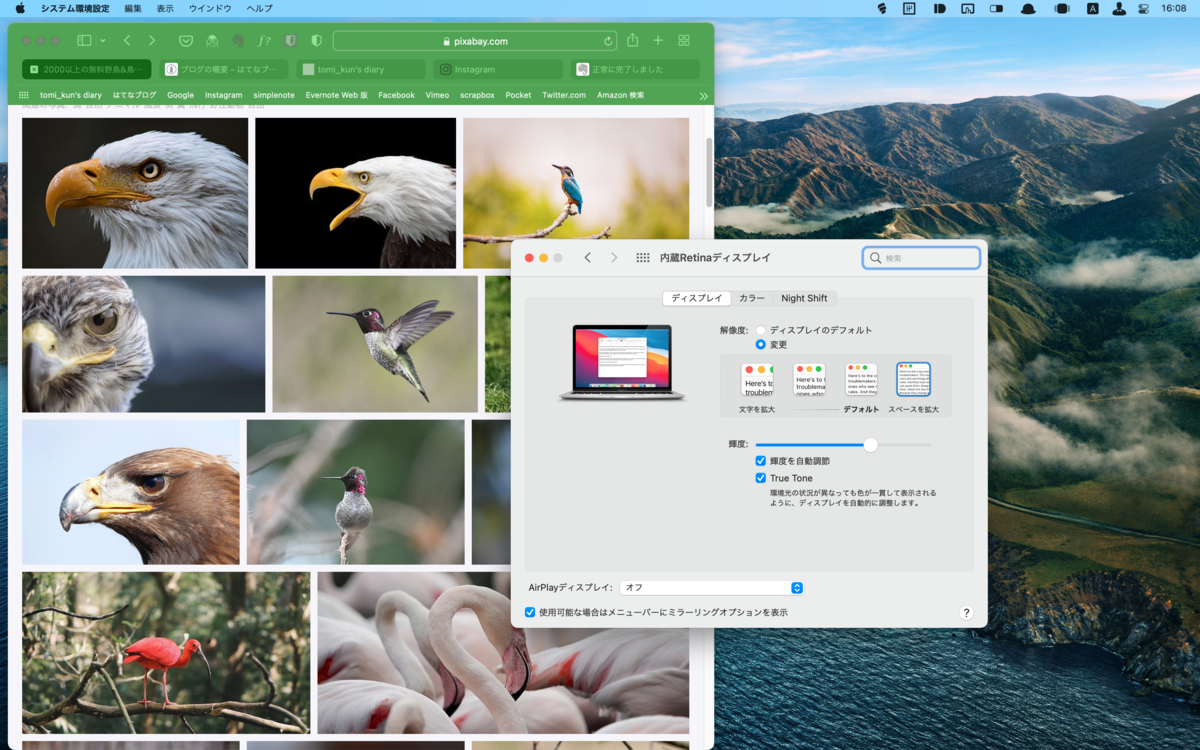The height and width of the screenshot is (750, 1200).
Task: Show the Safari tab overview grid
Action: point(684,41)
